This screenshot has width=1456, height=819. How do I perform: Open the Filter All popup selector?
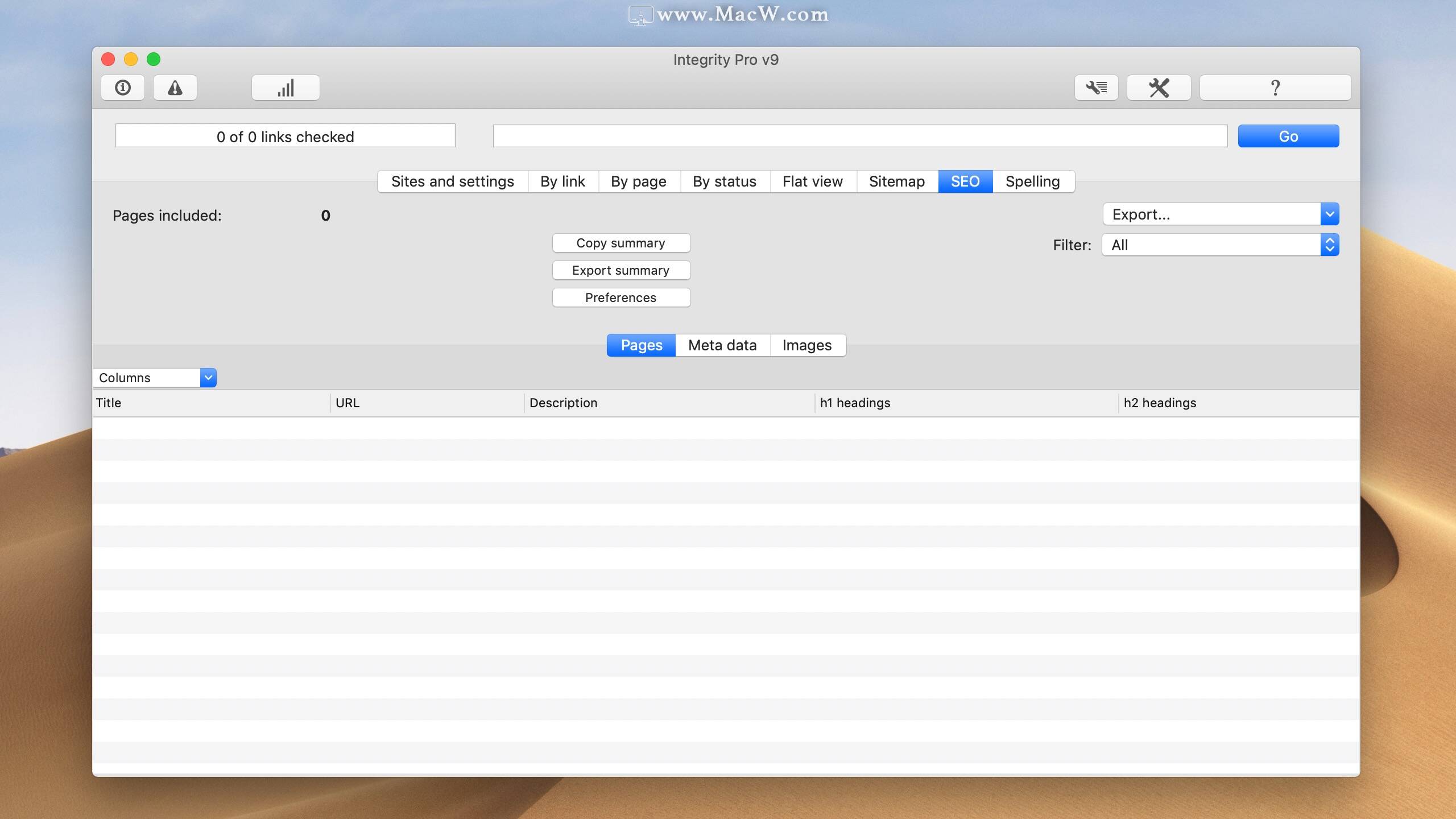click(x=1220, y=245)
